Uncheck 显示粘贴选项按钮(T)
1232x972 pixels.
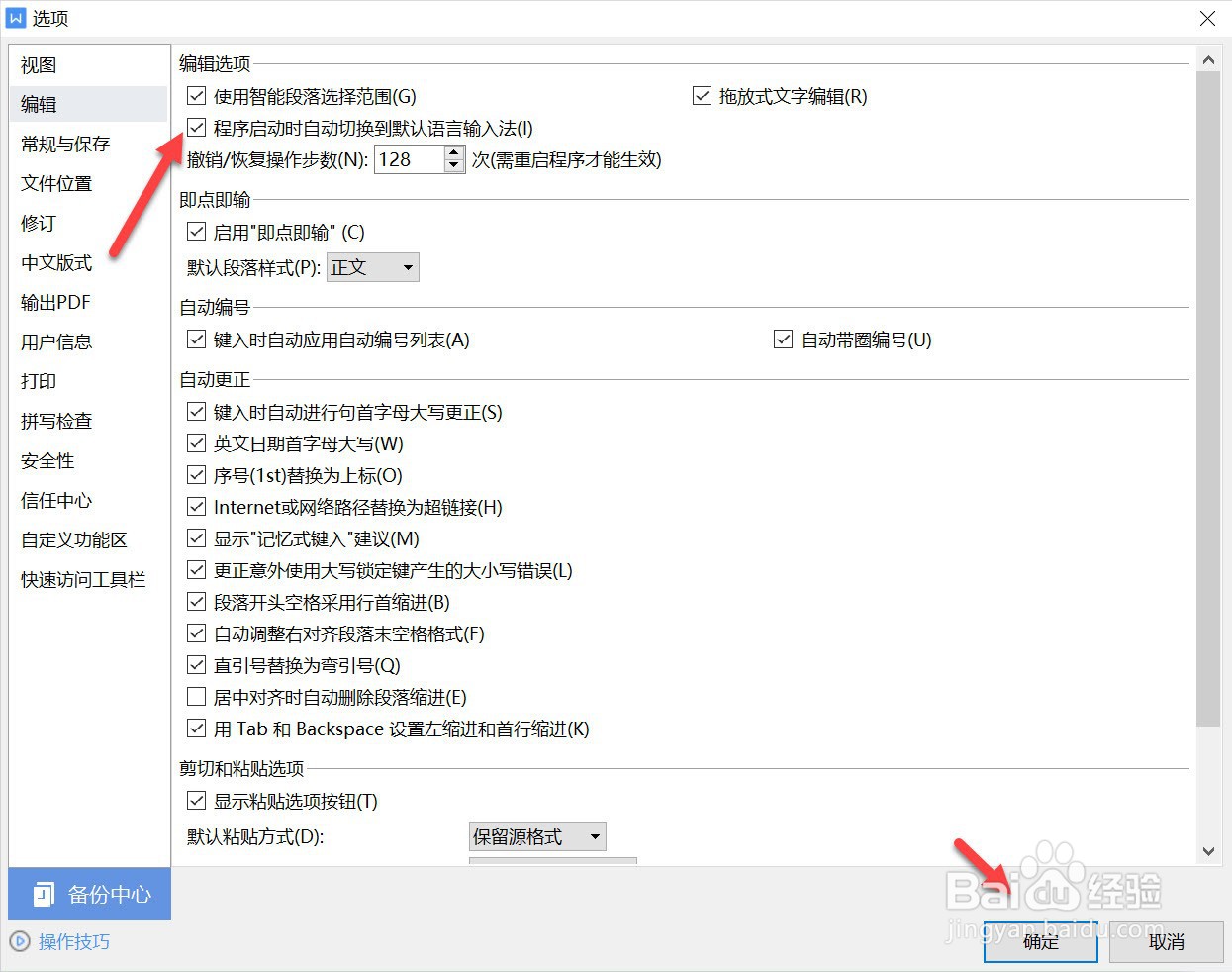[x=196, y=800]
